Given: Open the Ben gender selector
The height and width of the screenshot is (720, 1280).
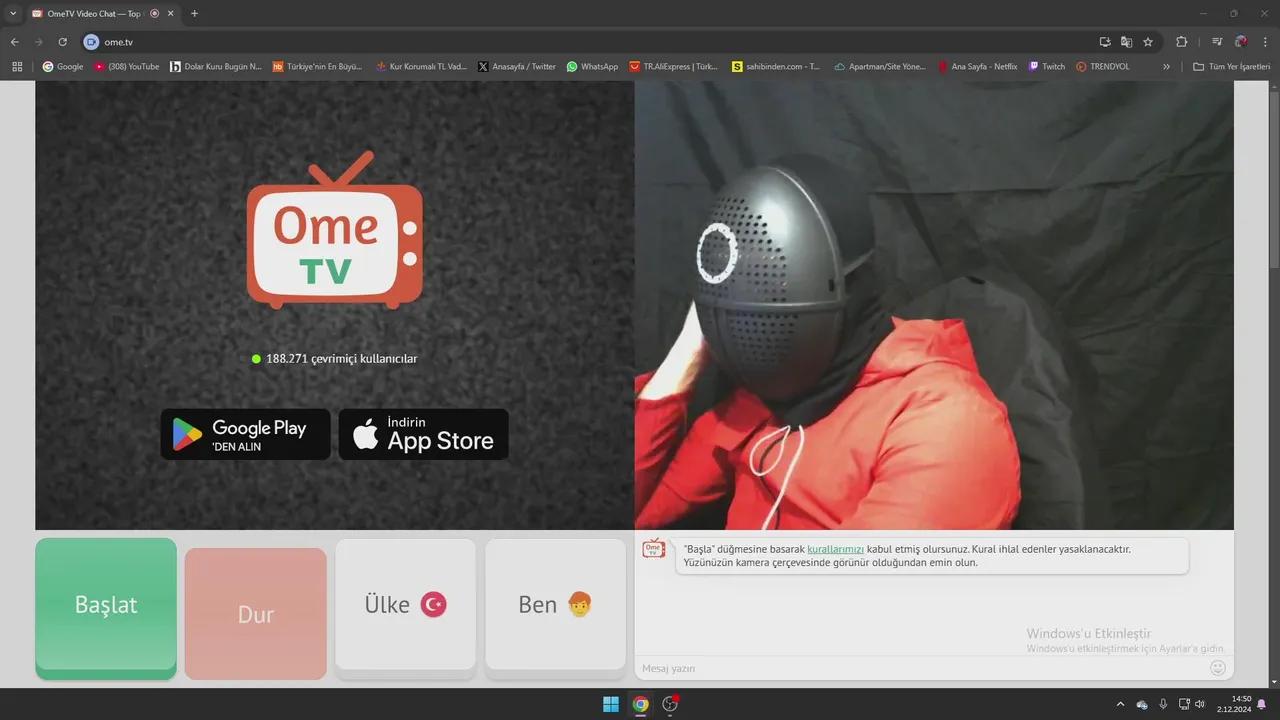Looking at the screenshot, I should [556, 604].
